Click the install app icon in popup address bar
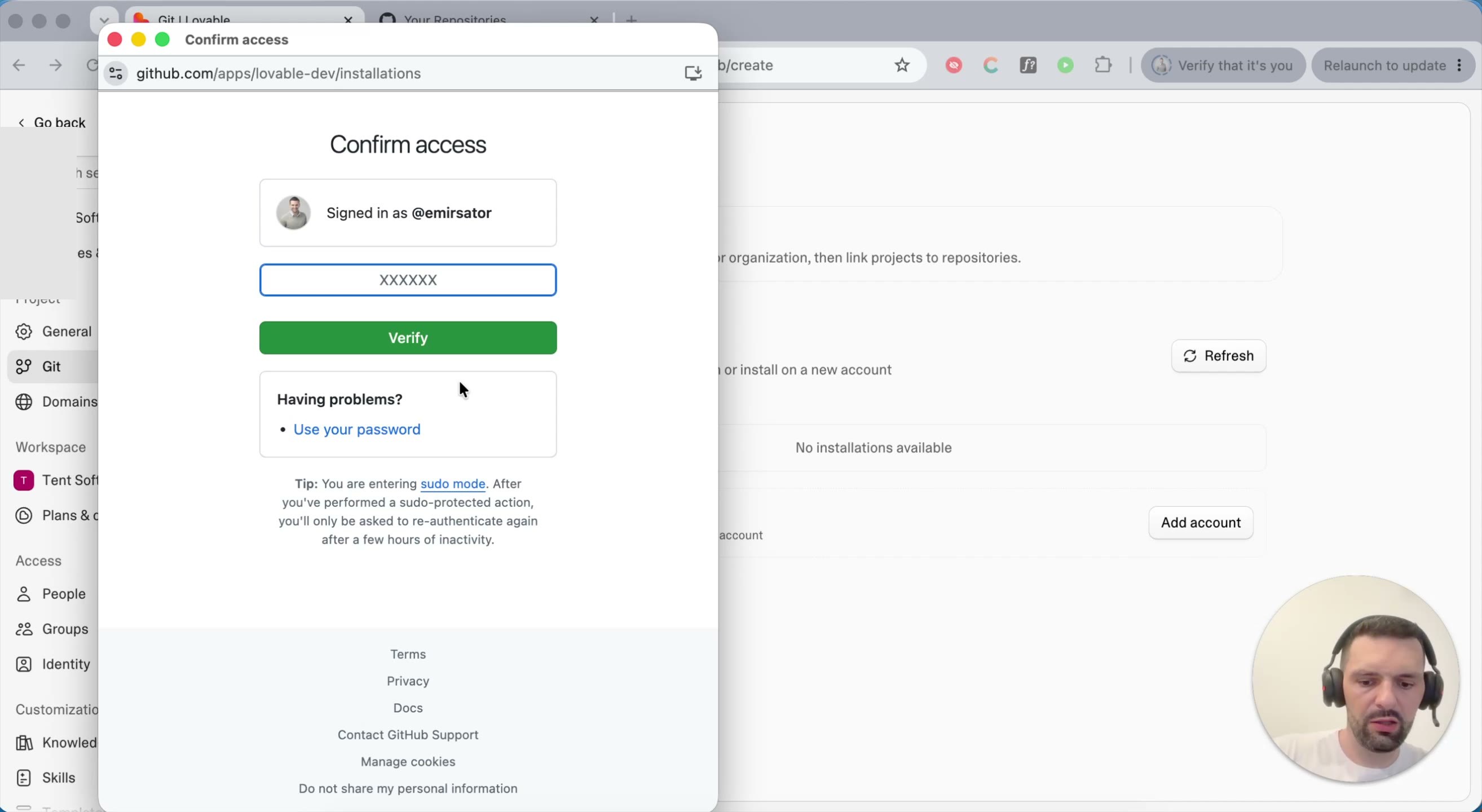This screenshot has width=1482, height=812. pyautogui.click(x=693, y=74)
